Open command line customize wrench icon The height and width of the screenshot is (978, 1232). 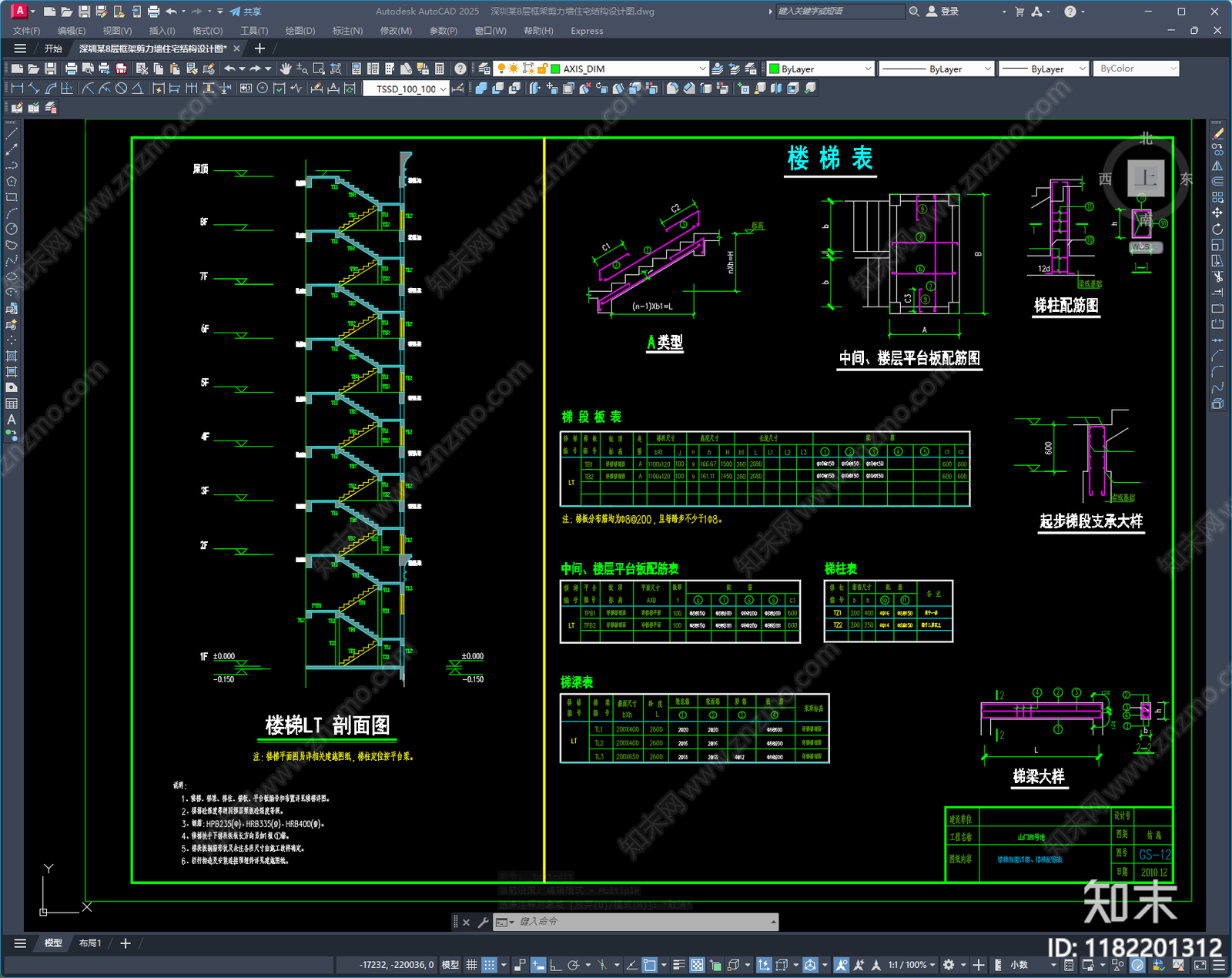tap(484, 922)
